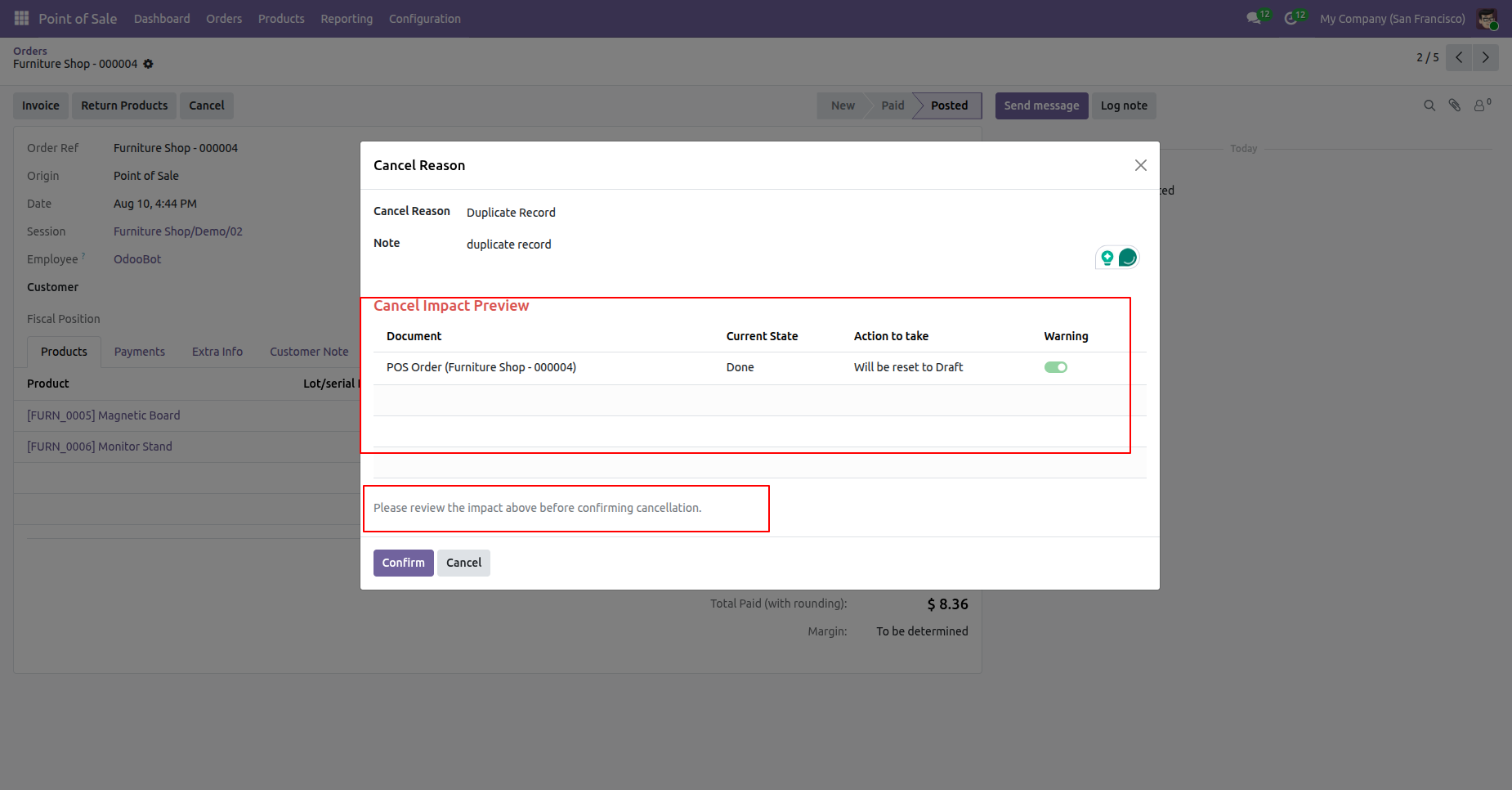Click Cancel button in dialog footer
This screenshot has height=790, width=1512.
463,563
